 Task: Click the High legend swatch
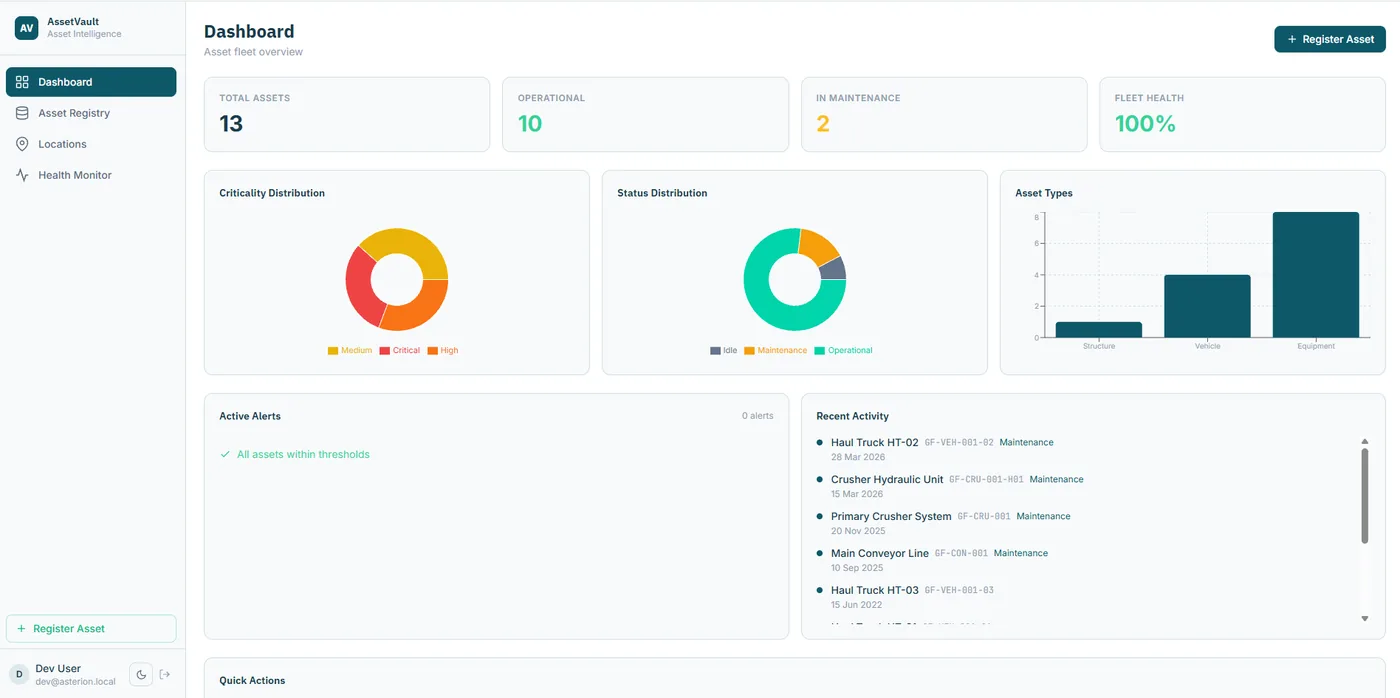[x=432, y=351]
